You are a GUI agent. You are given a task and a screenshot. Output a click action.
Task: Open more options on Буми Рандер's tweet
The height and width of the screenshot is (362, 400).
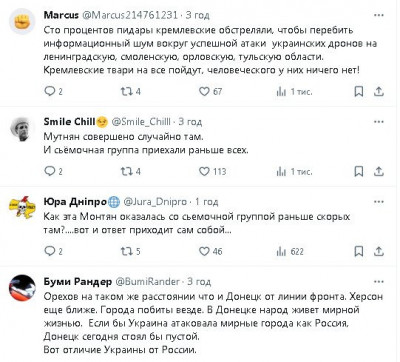click(379, 282)
